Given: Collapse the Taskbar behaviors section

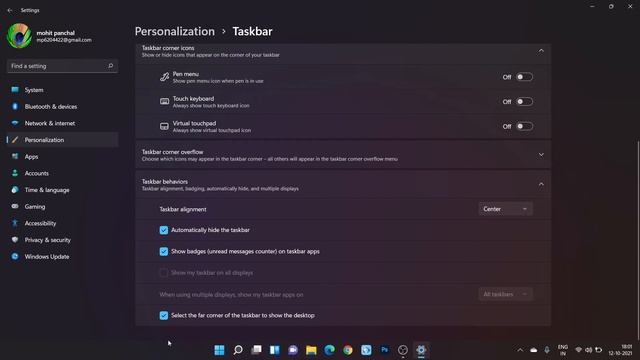Looking at the screenshot, I should point(541,184).
